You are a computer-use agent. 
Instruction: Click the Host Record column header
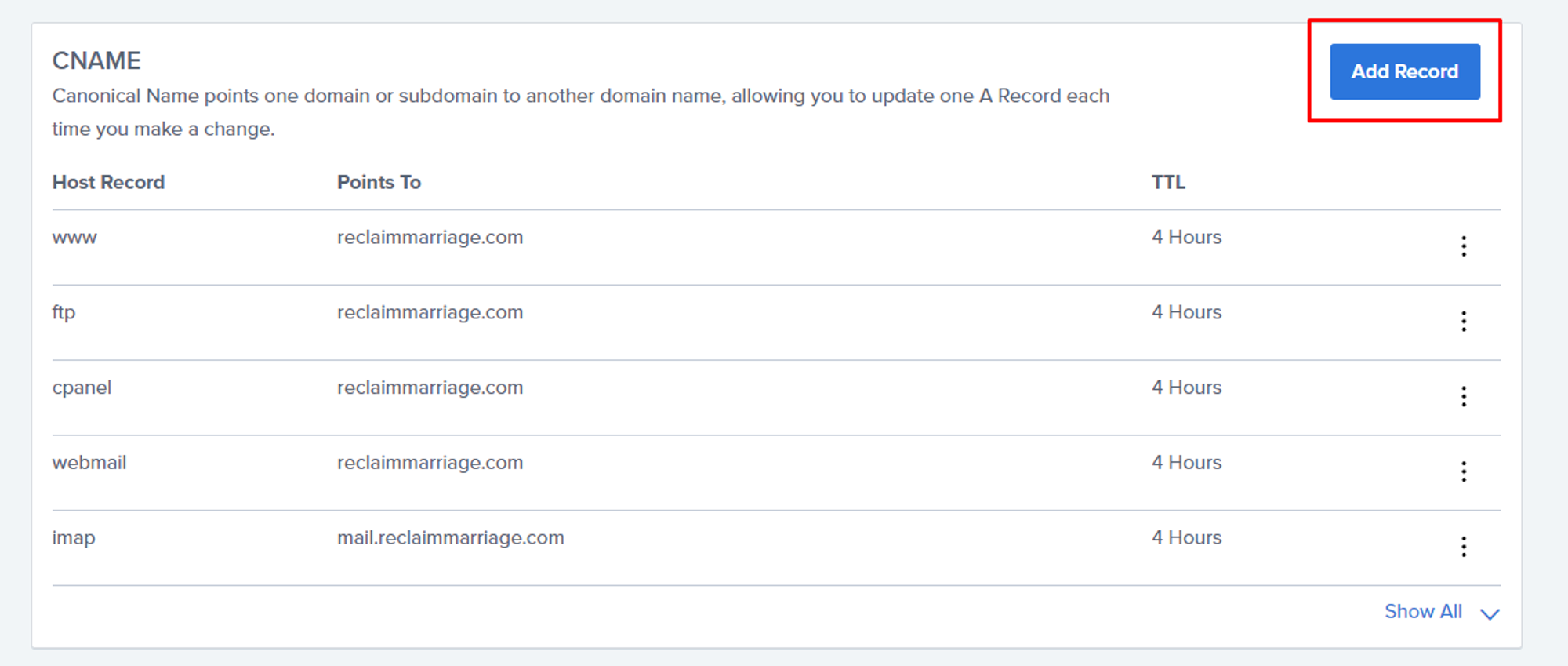(x=108, y=182)
